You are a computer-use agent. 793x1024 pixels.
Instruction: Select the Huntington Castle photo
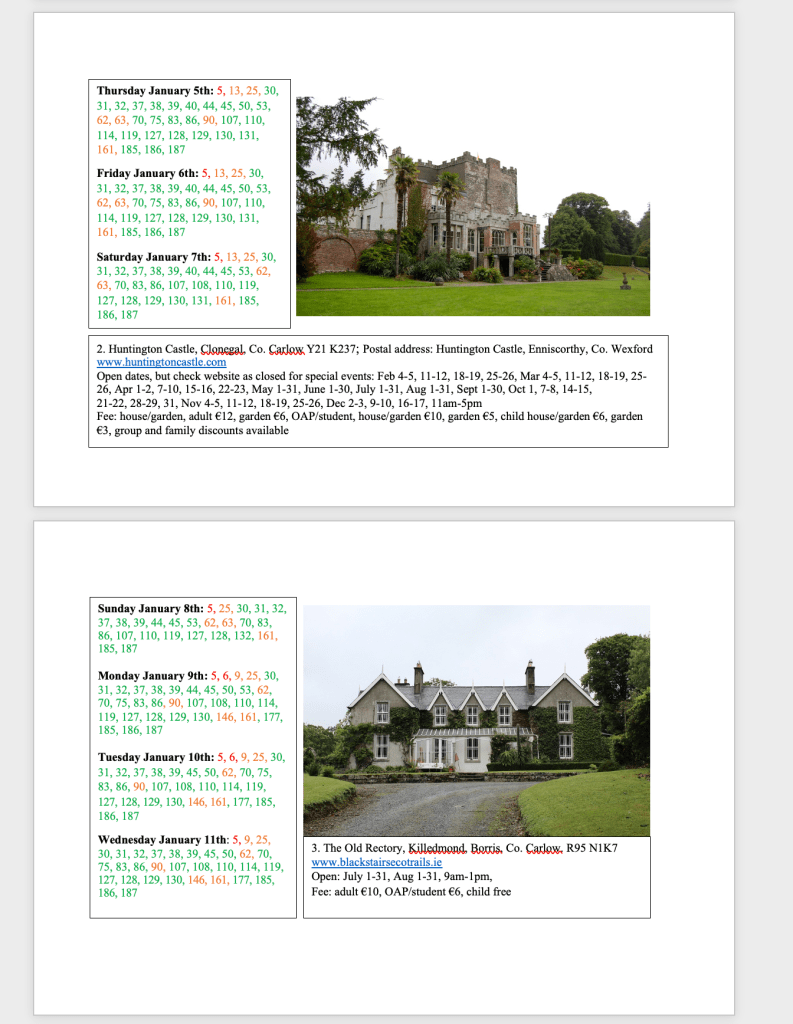tap(472, 206)
